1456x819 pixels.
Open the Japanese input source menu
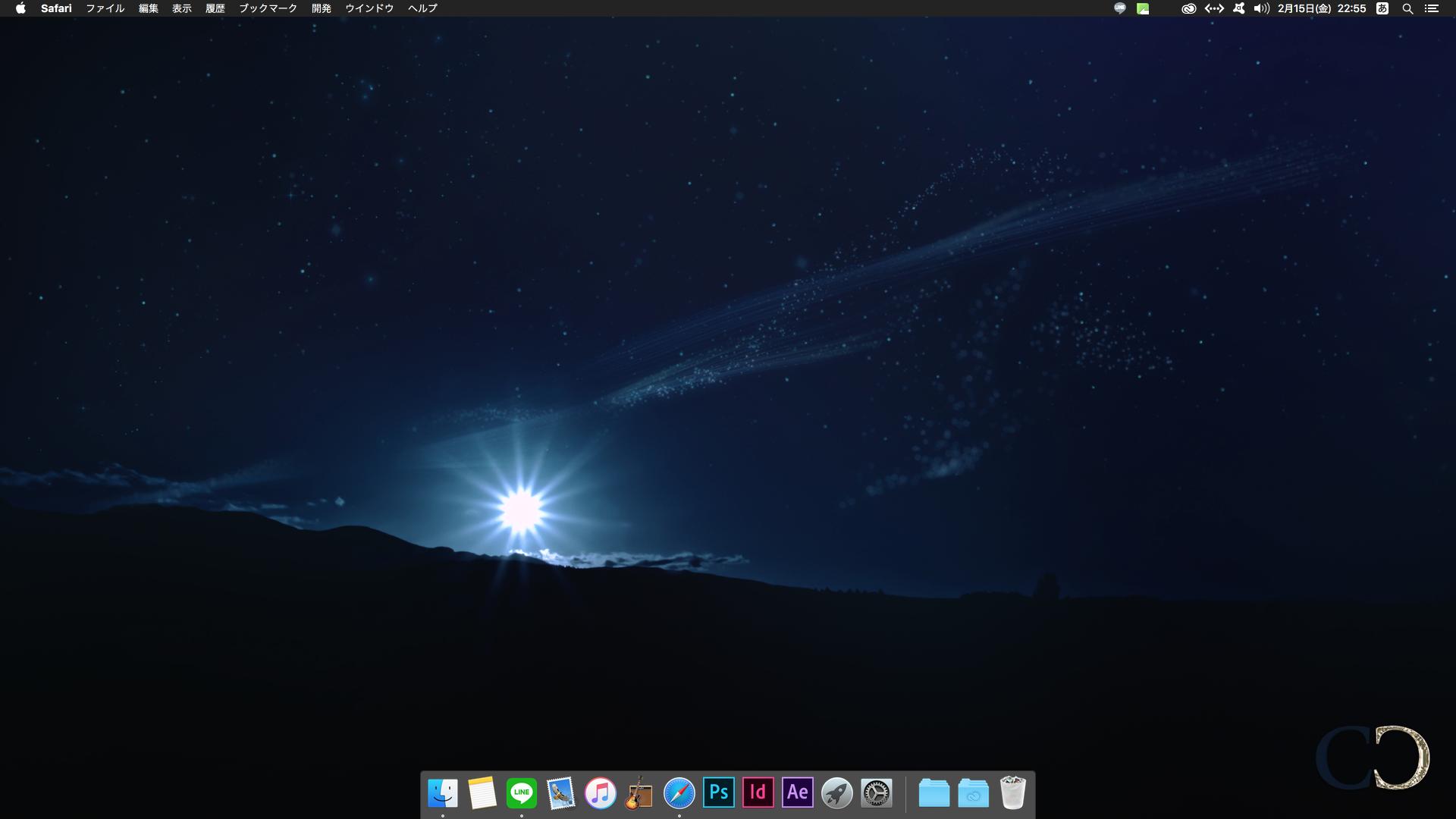(1382, 8)
